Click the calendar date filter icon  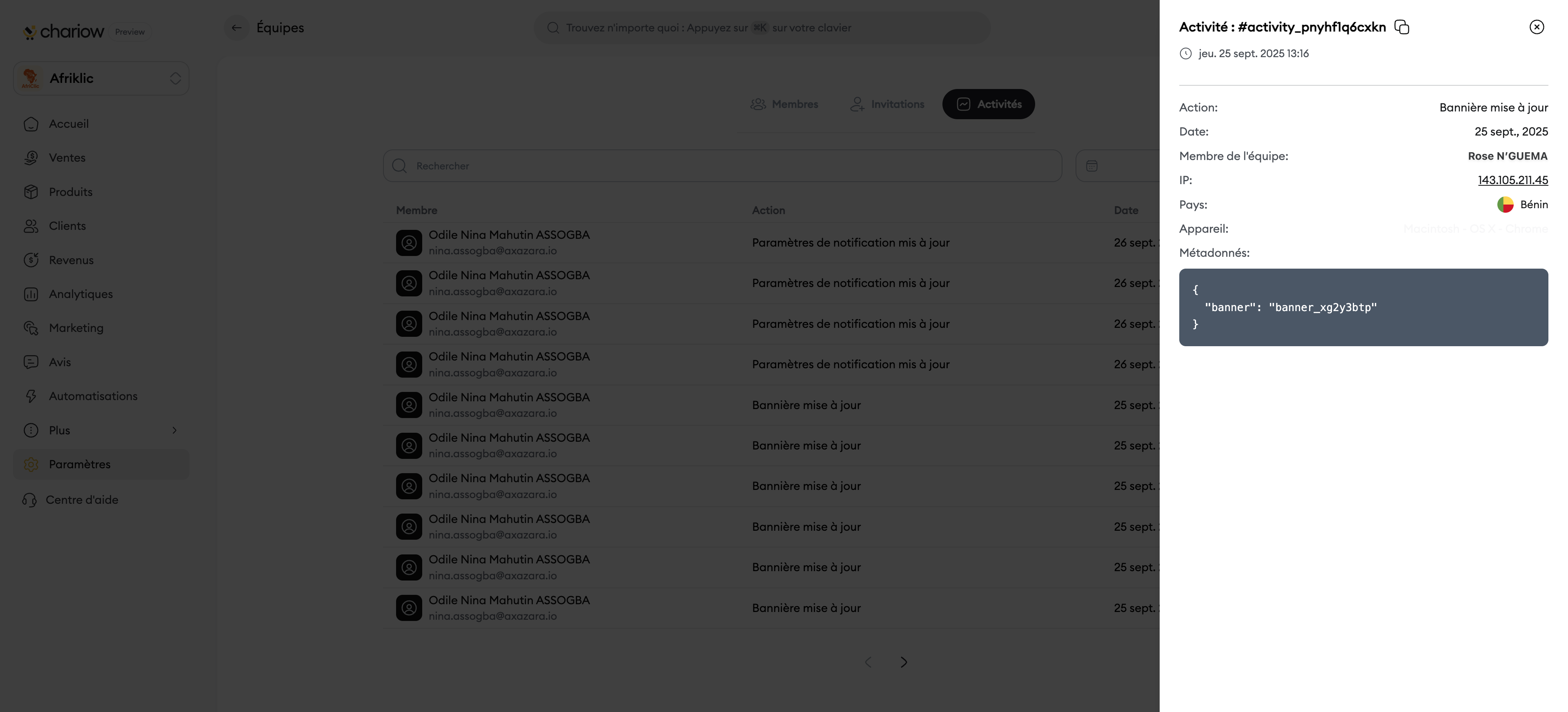tap(1091, 166)
